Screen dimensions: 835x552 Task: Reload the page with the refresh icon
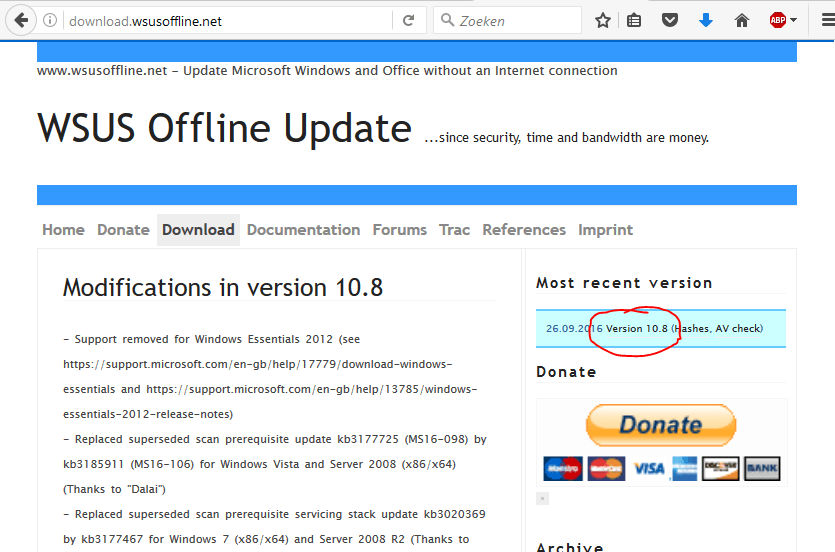[x=408, y=21]
